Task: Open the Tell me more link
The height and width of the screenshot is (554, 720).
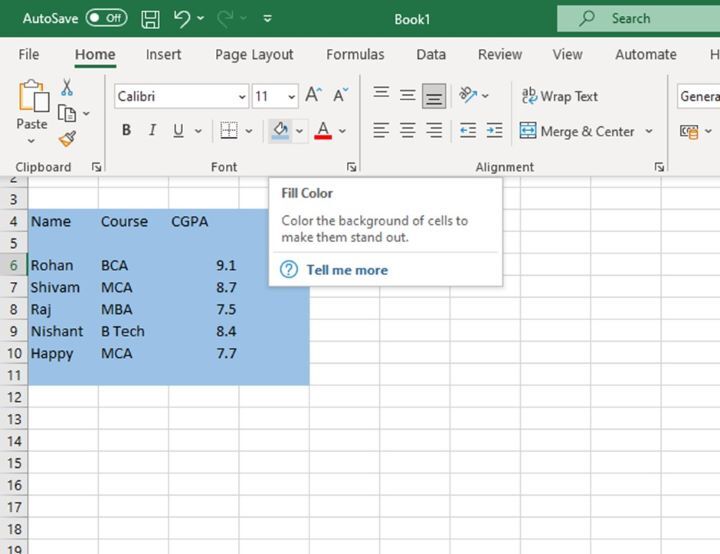Action: pos(346,270)
